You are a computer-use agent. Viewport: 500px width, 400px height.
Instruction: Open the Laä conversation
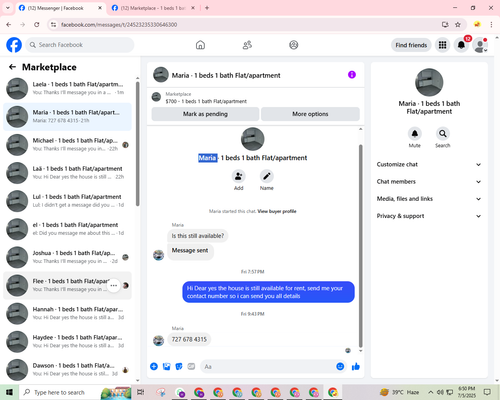pos(68,173)
